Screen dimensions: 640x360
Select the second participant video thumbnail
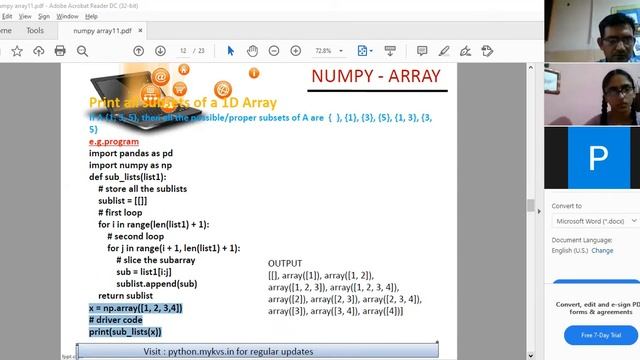(592, 94)
